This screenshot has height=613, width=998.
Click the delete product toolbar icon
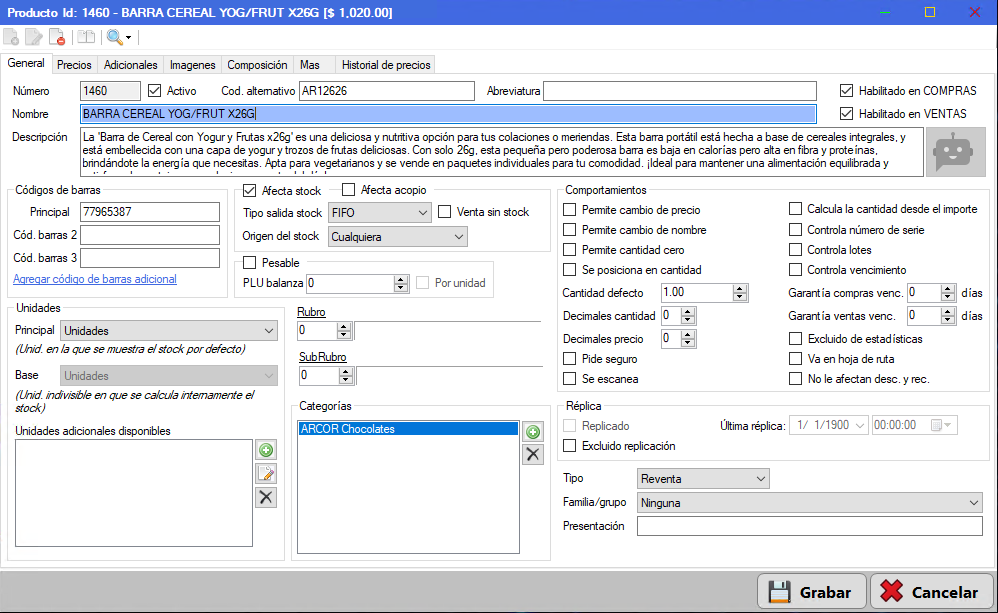[x=57, y=38]
